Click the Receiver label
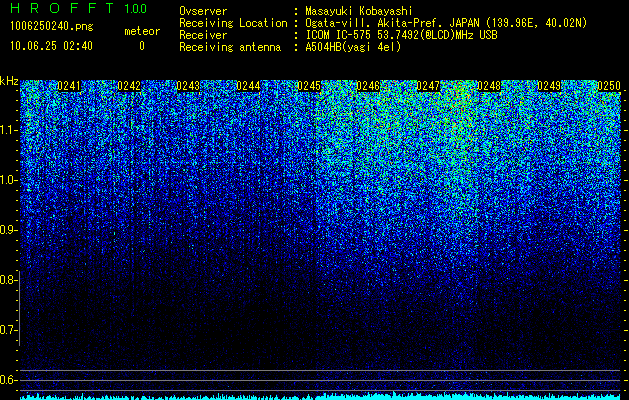The image size is (629, 400). 203,35
